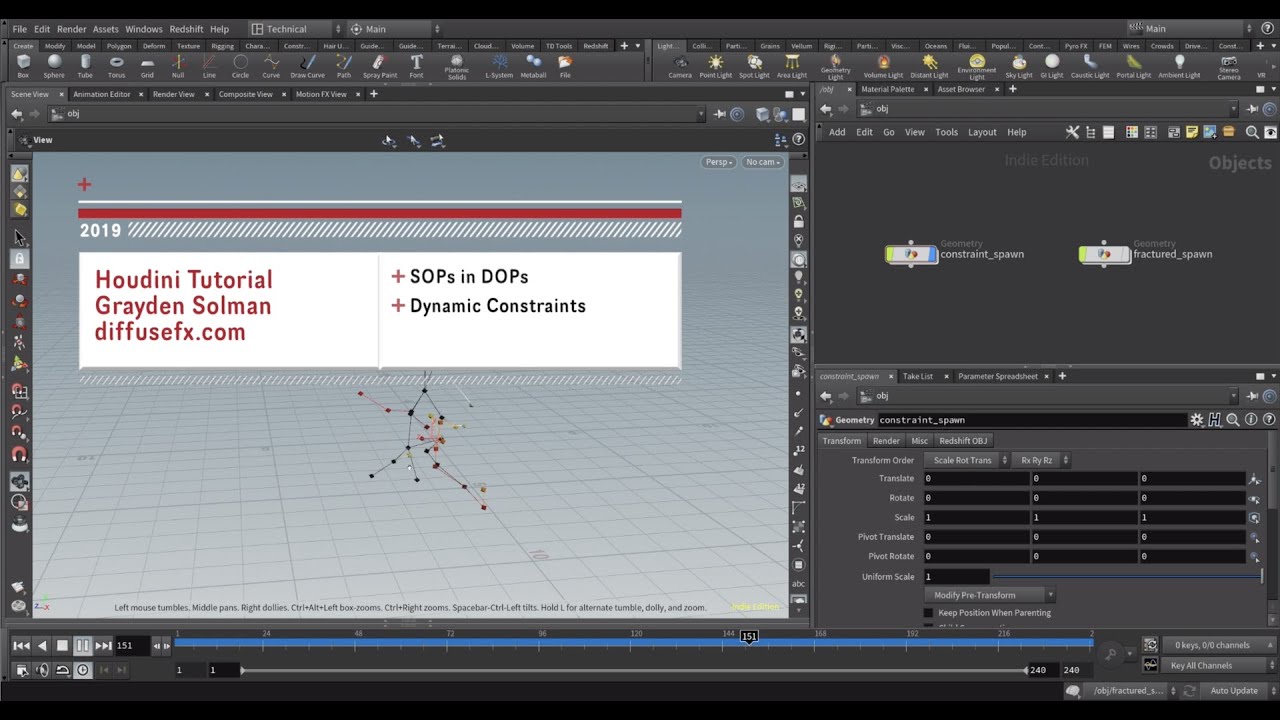The height and width of the screenshot is (720, 1280).
Task: Add a Point Light from the shelf
Action: (x=715, y=66)
